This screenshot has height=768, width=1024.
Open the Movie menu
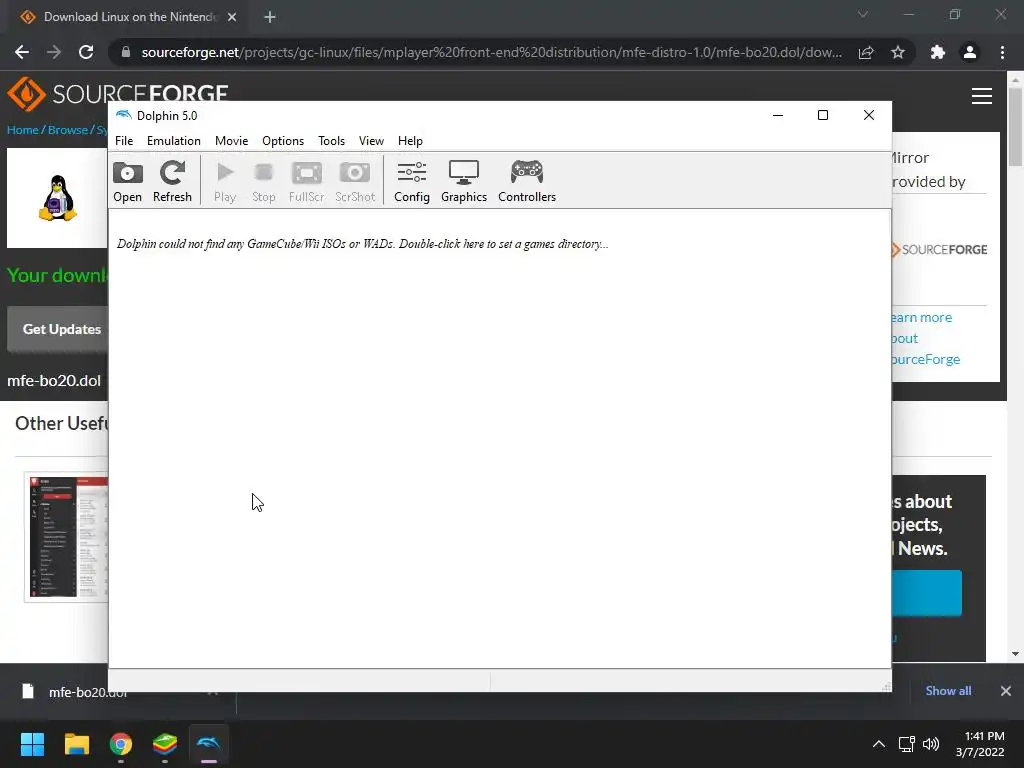pyautogui.click(x=231, y=140)
